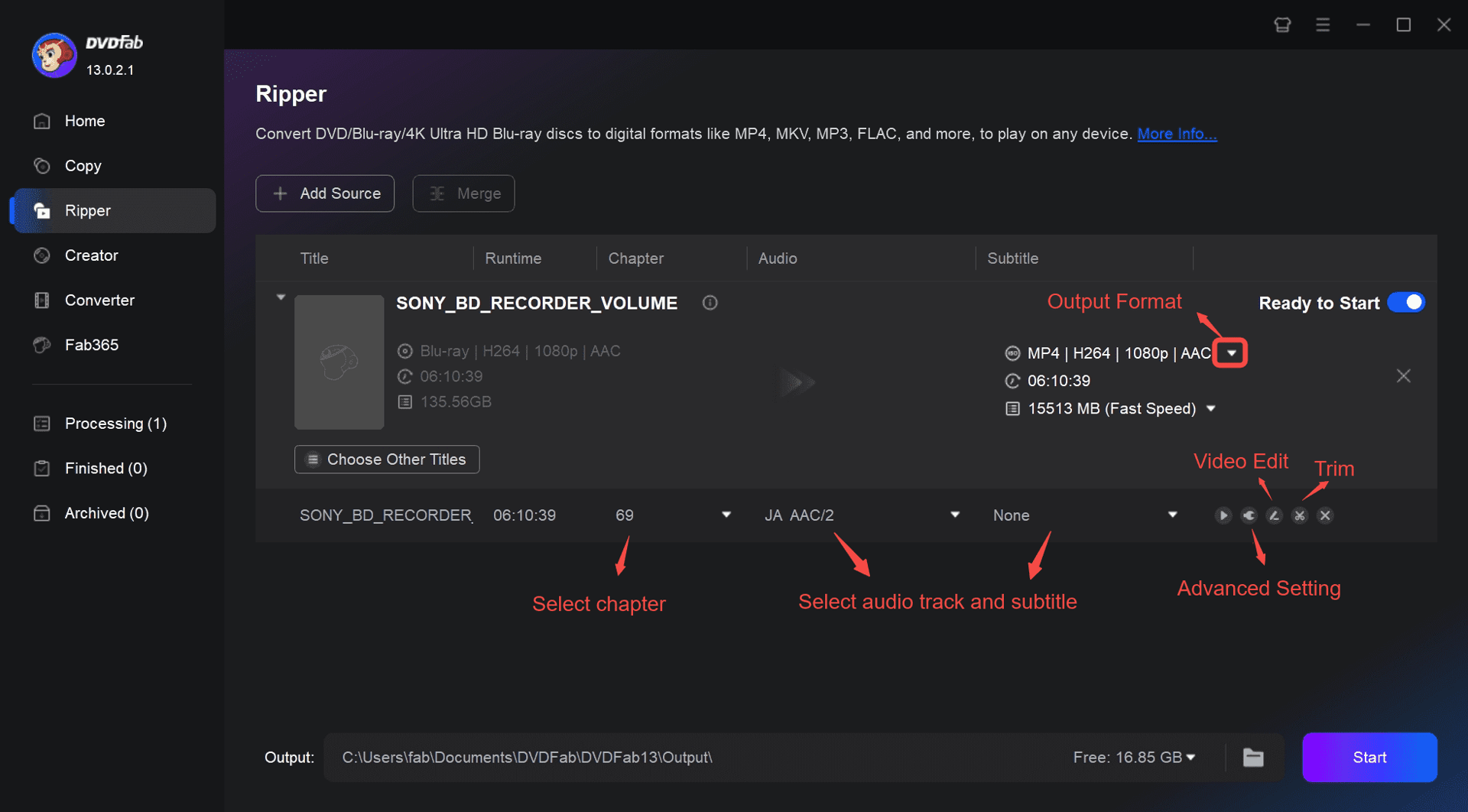Preview the title with play icon
Screen dimensions: 1468x812
coord(1223,515)
